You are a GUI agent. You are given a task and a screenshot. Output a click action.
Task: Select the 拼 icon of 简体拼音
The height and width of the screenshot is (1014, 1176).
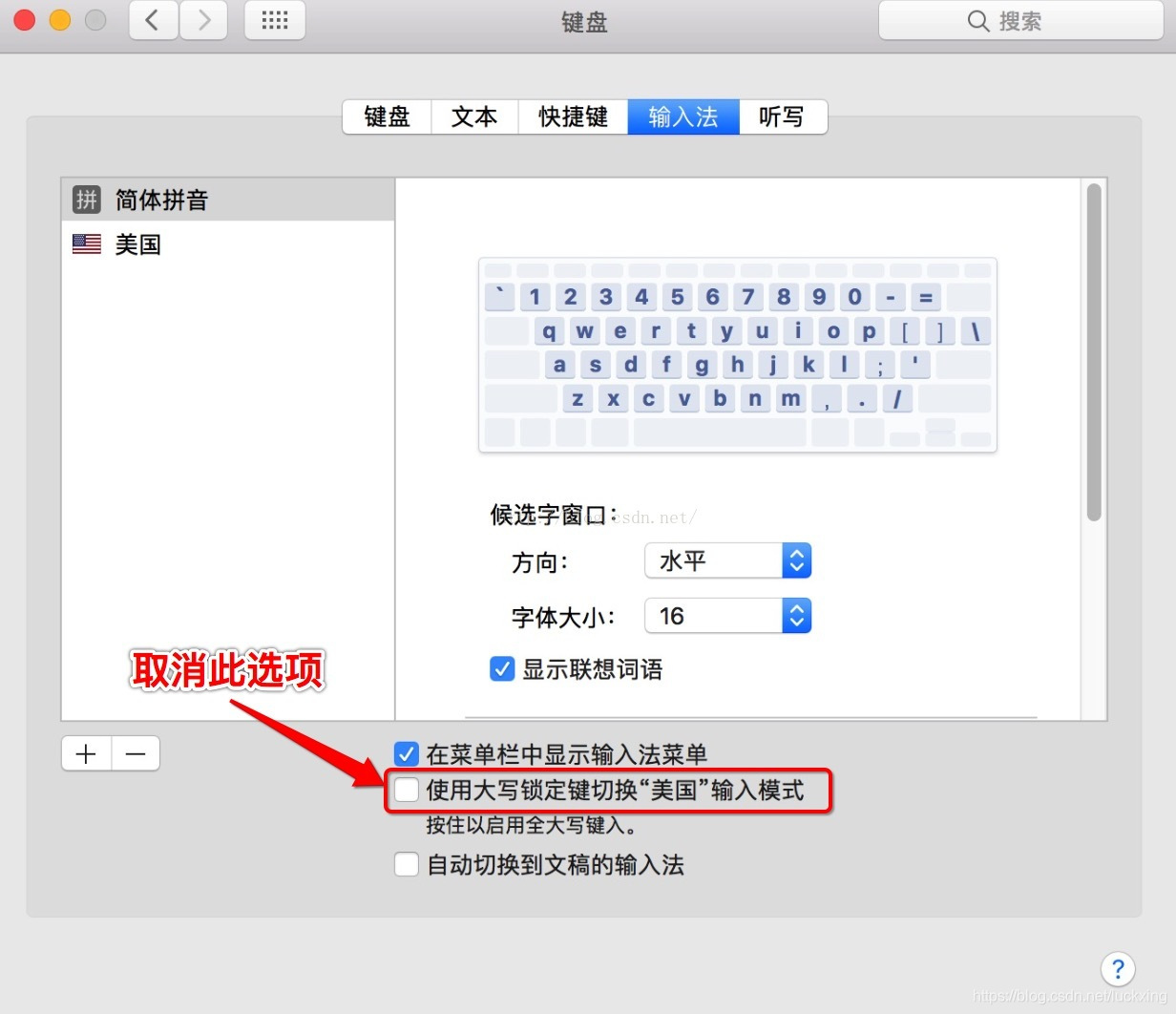(87, 200)
